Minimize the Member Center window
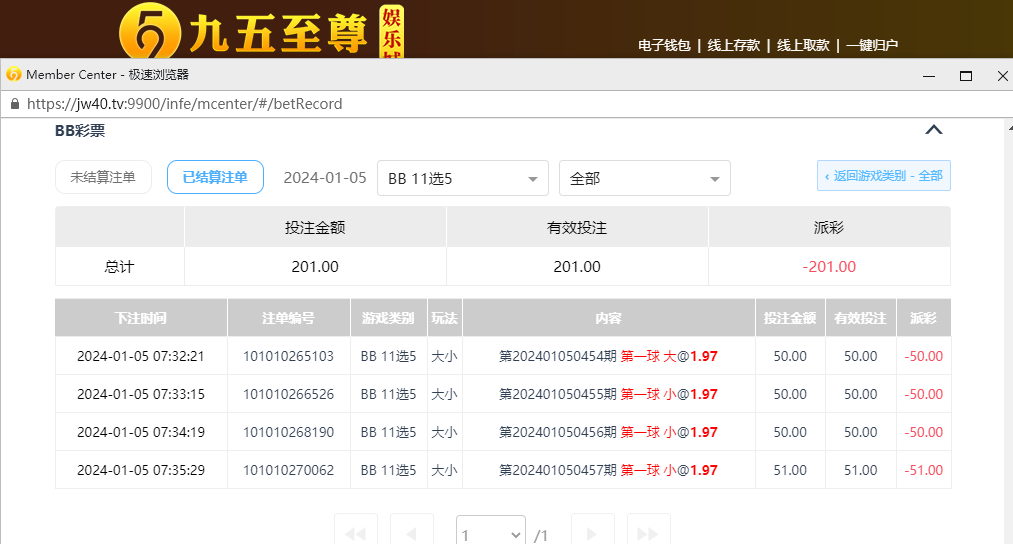1013x544 pixels. 929,76
